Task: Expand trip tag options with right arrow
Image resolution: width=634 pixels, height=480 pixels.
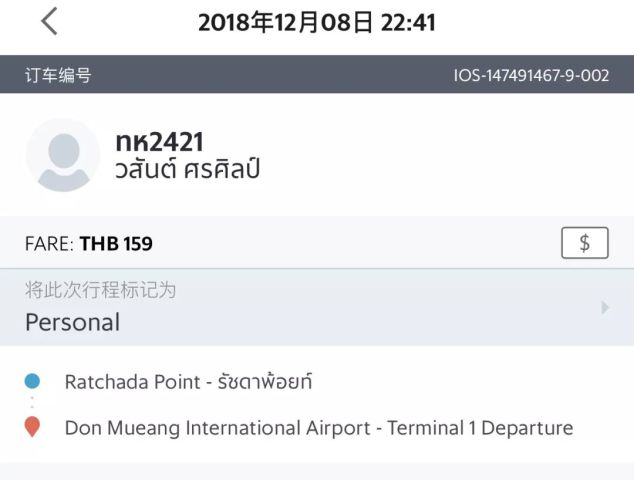Action: (x=605, y=308)
